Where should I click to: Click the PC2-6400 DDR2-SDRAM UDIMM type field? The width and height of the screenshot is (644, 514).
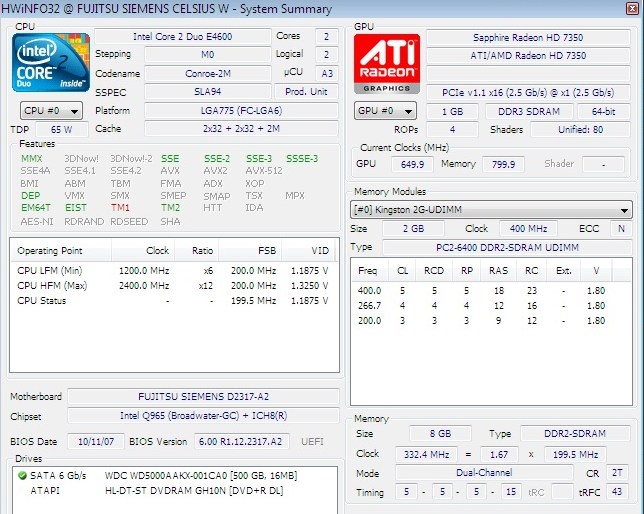pyautogui.click(x=507, y=247)
